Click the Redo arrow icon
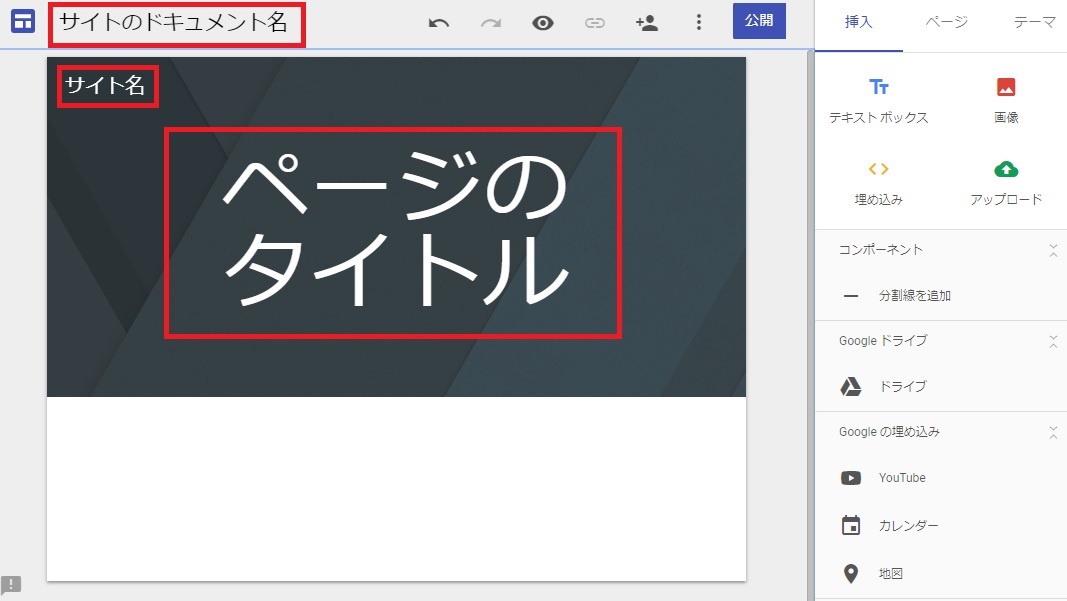Screen dimensions: 1067x601 click(x=491, y=23)
